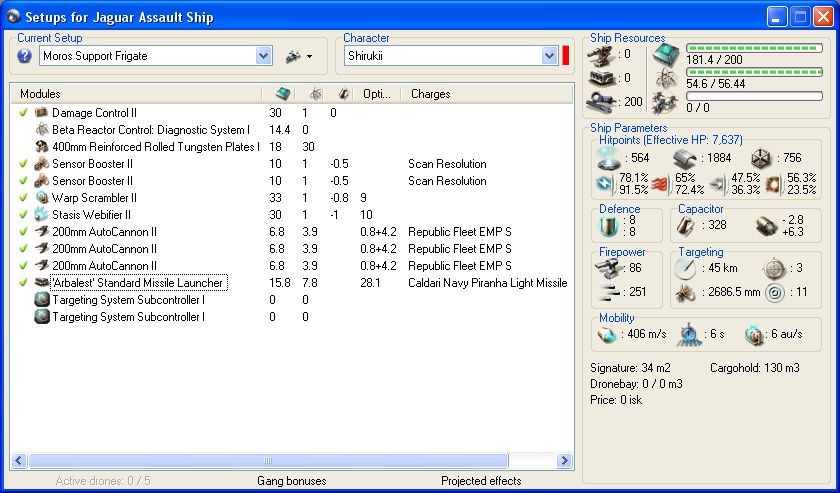Viewport: 840px width, 493px height.
Task: Open the Projected effects panel
Action: (x=481, y=481)
